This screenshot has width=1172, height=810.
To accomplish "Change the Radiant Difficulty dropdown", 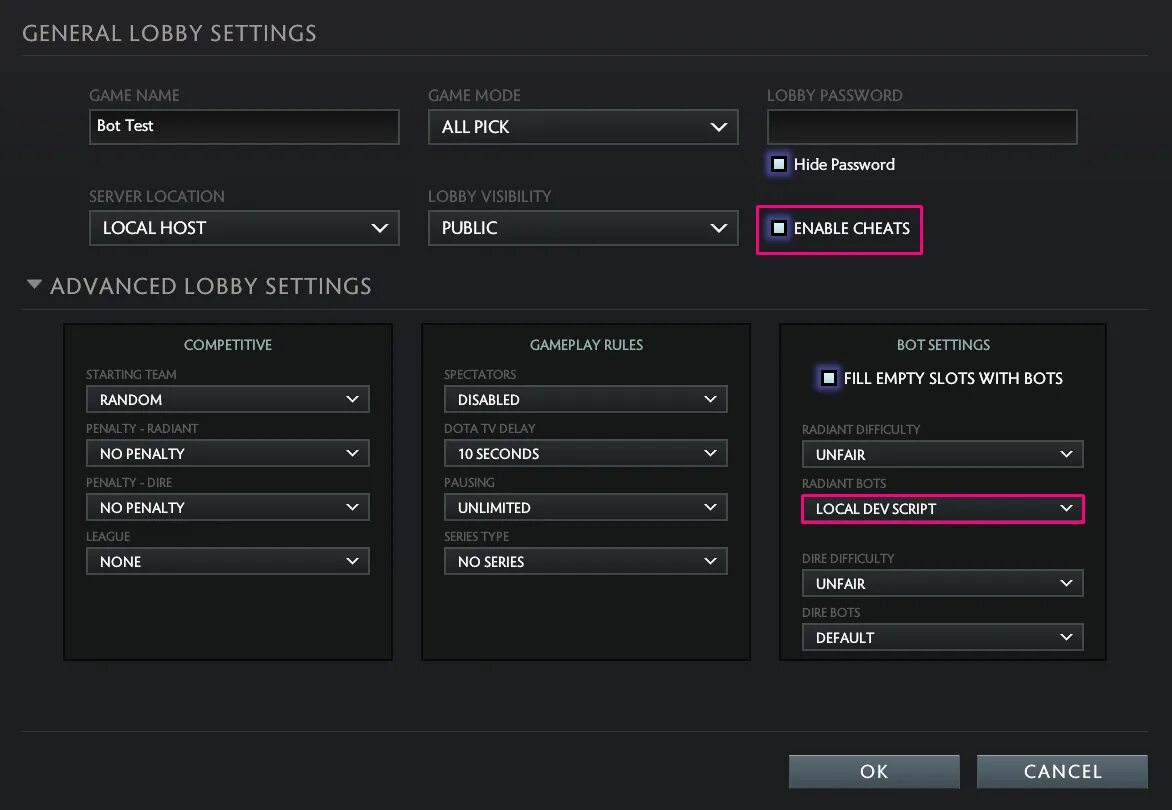I will click(943, 454).
